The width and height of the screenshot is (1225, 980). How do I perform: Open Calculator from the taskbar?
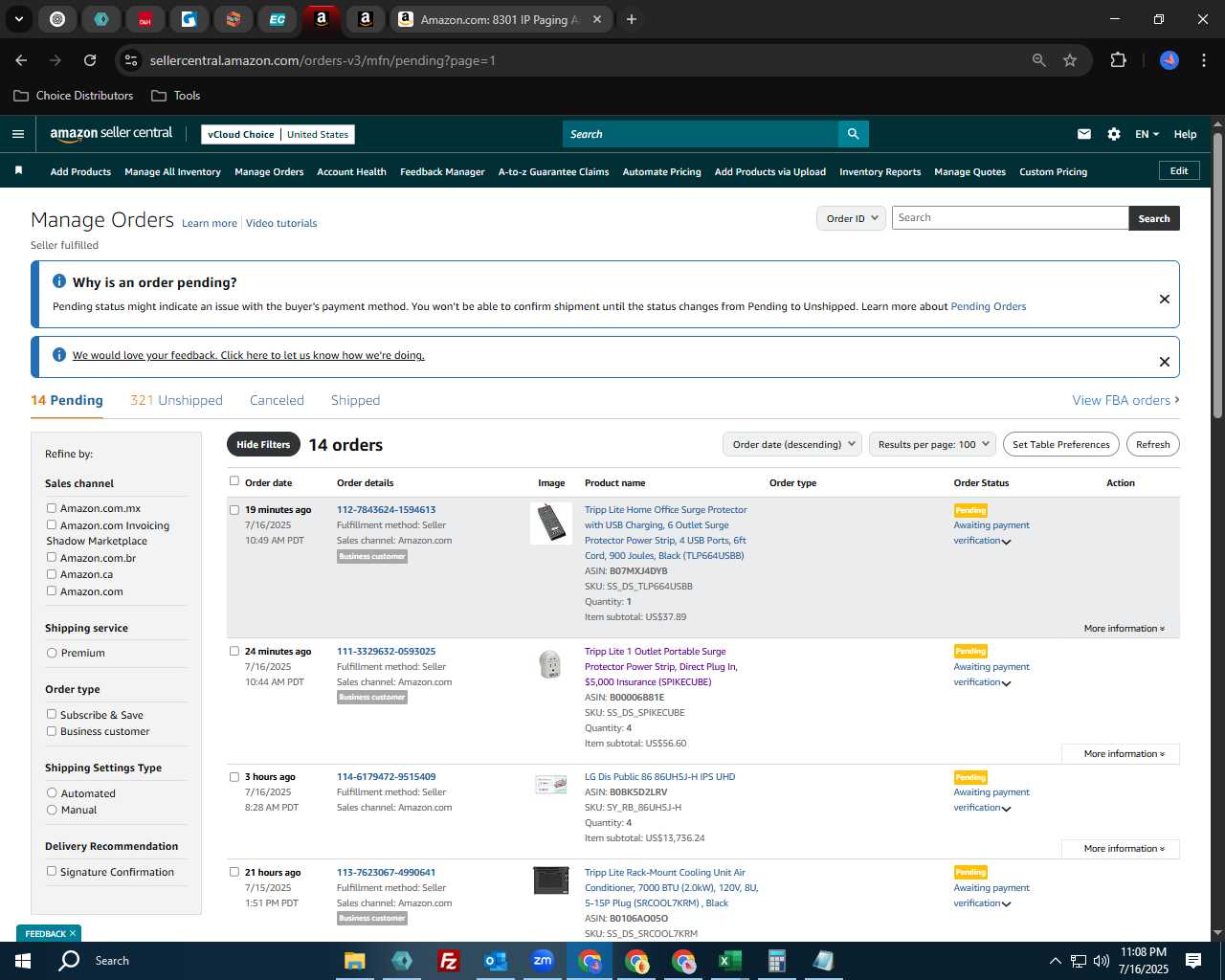click(776, 961)
